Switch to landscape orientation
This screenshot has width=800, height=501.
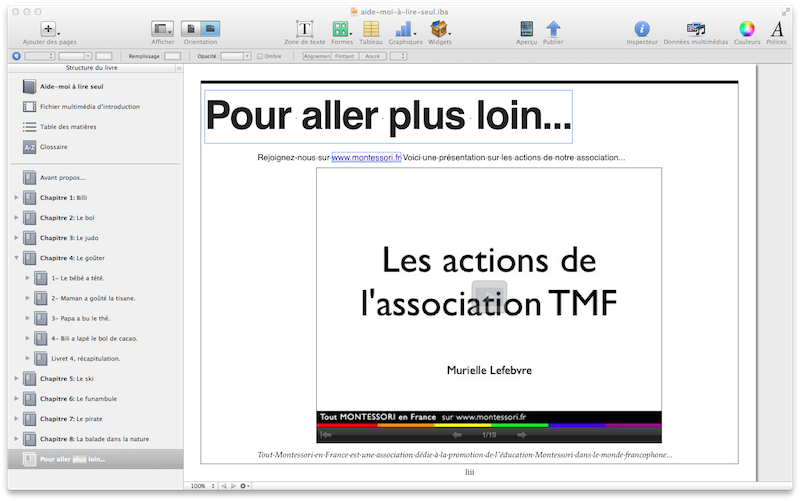pyautogui.click(x=211, y=29)
